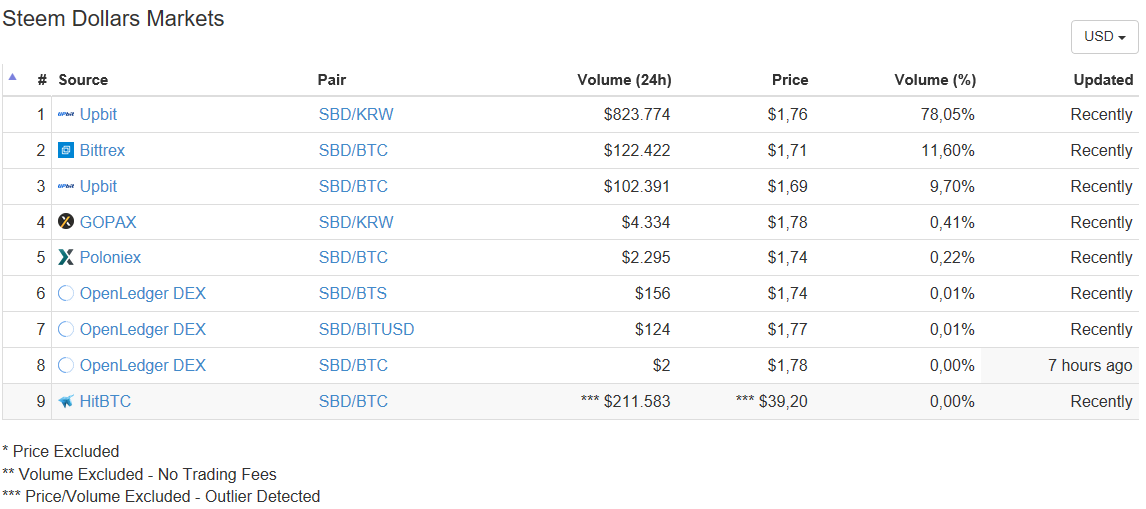Click the Poloniex exchange icon
This screenshot has width=1146, height=509.
click(66, 257)
